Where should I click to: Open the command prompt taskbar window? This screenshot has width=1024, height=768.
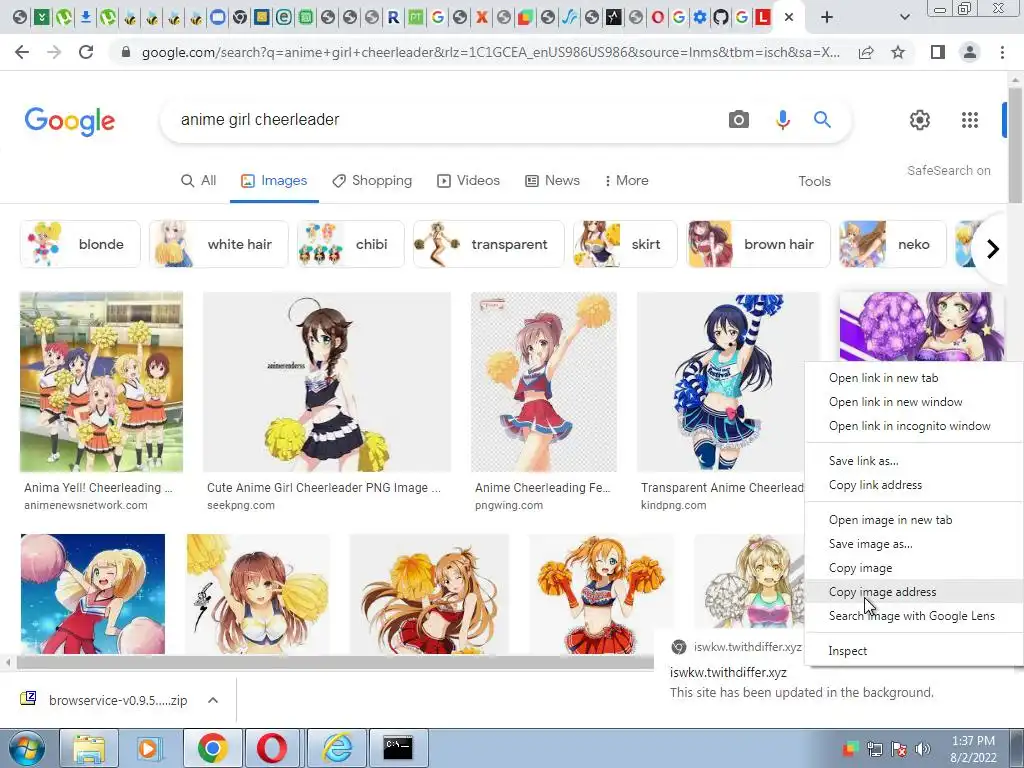coord(398,748)
